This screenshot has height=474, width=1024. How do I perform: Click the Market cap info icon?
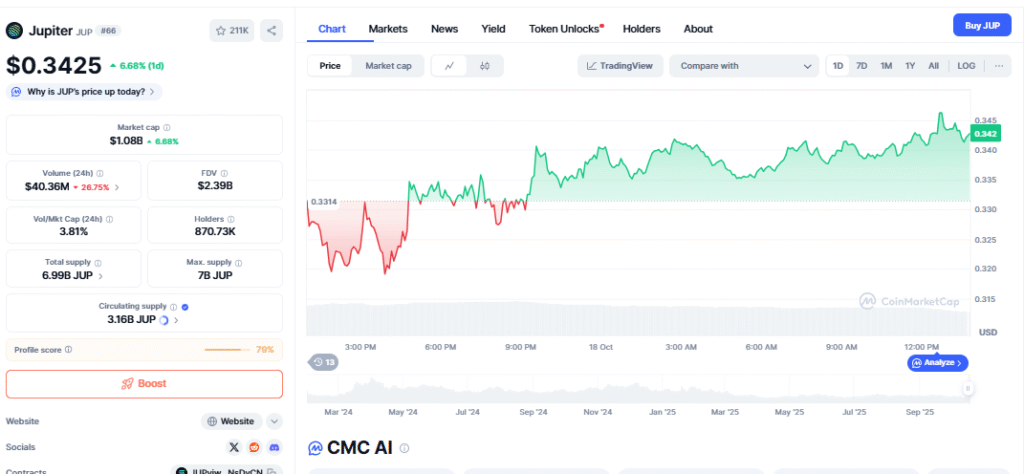(x=166, y=128)
